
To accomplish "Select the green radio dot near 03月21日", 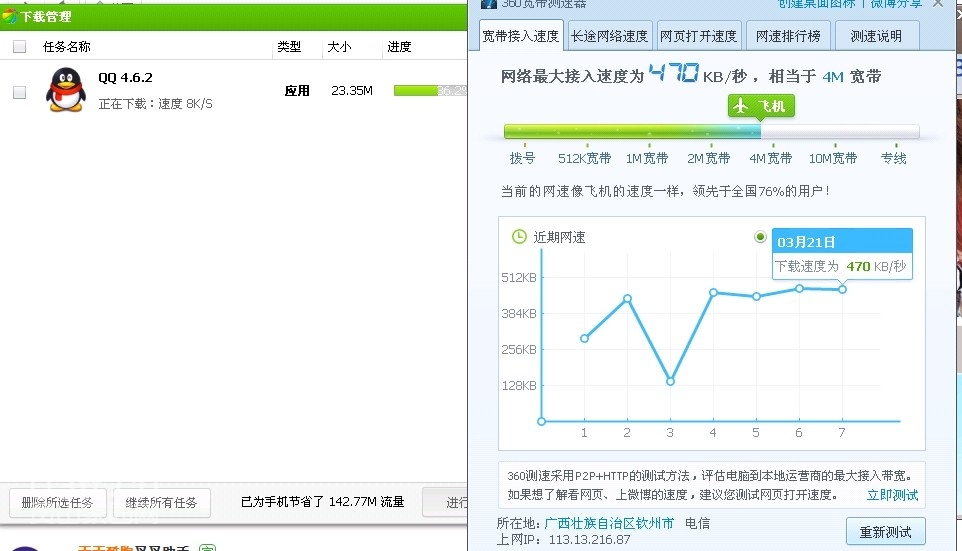I will (x=760, y=237).
